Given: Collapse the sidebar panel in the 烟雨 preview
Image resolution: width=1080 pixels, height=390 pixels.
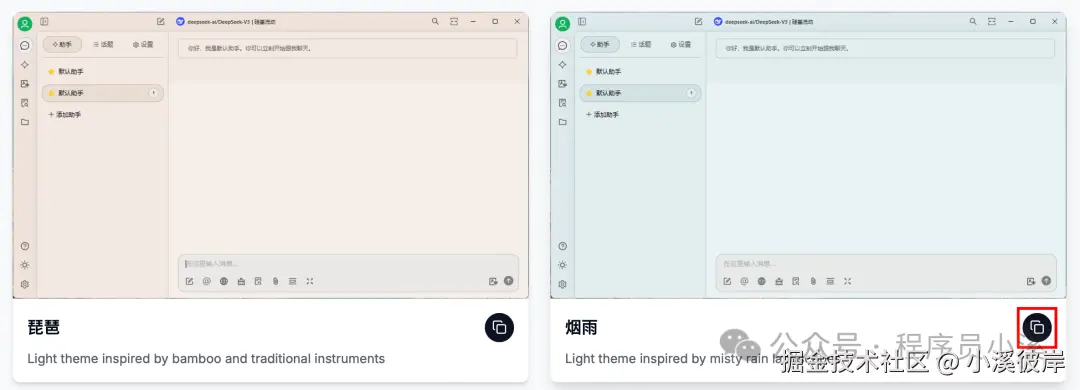Looking at the screenshot, I should (582, 22).
